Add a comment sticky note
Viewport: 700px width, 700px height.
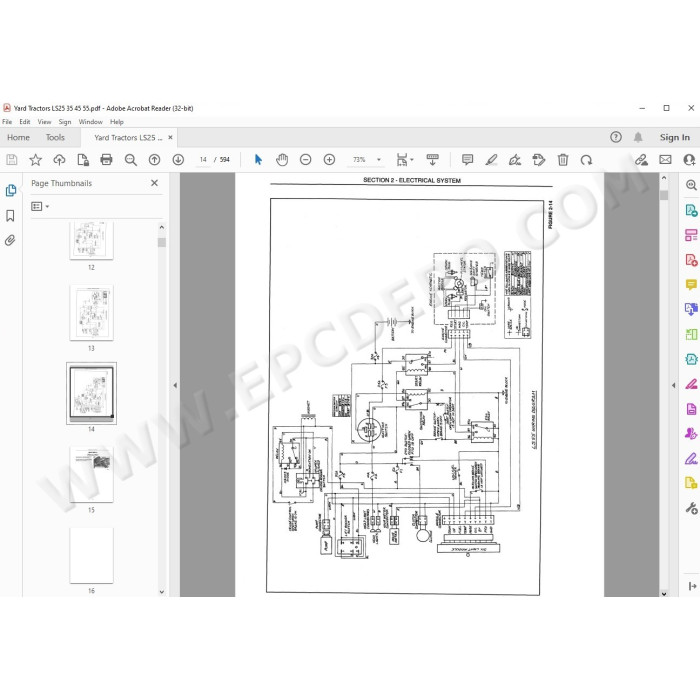[x=467, y=159]
